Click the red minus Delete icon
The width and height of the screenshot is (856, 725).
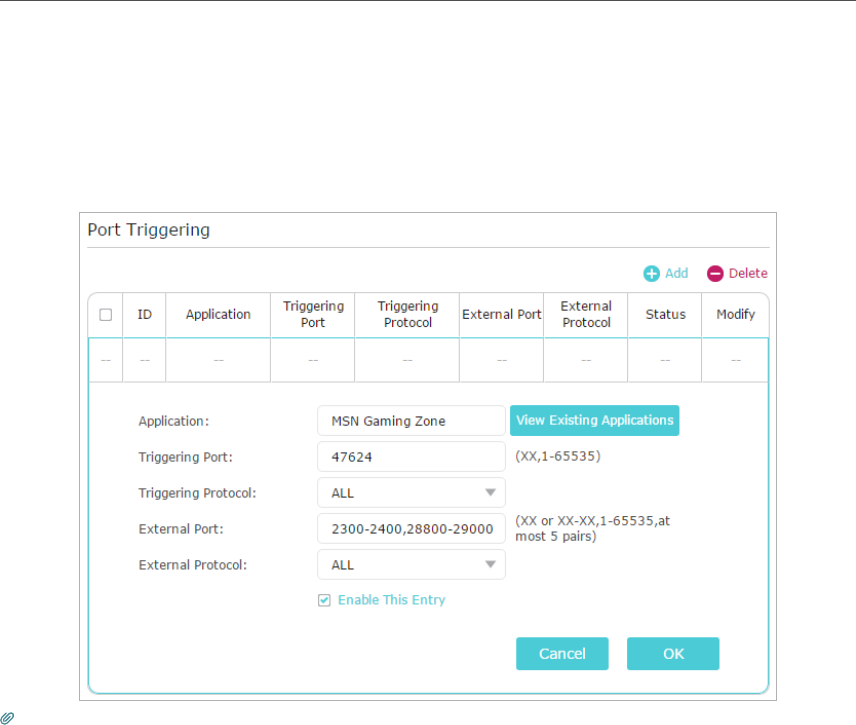click(715, 273)
